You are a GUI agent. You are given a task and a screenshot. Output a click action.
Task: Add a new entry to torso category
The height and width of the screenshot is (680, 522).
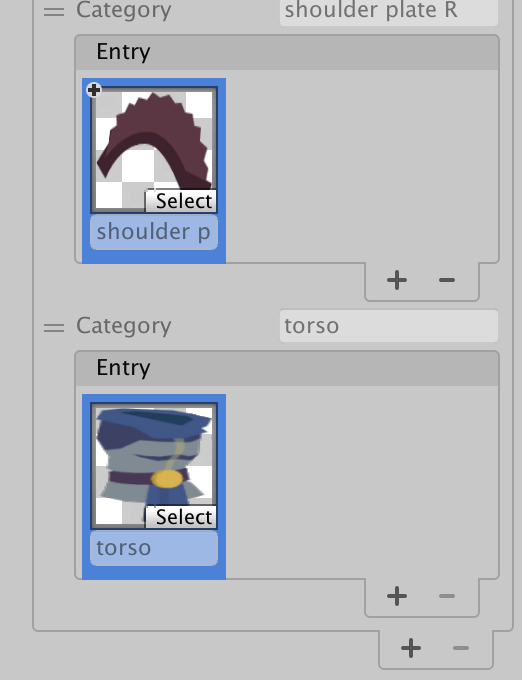(x=397, y=596)
